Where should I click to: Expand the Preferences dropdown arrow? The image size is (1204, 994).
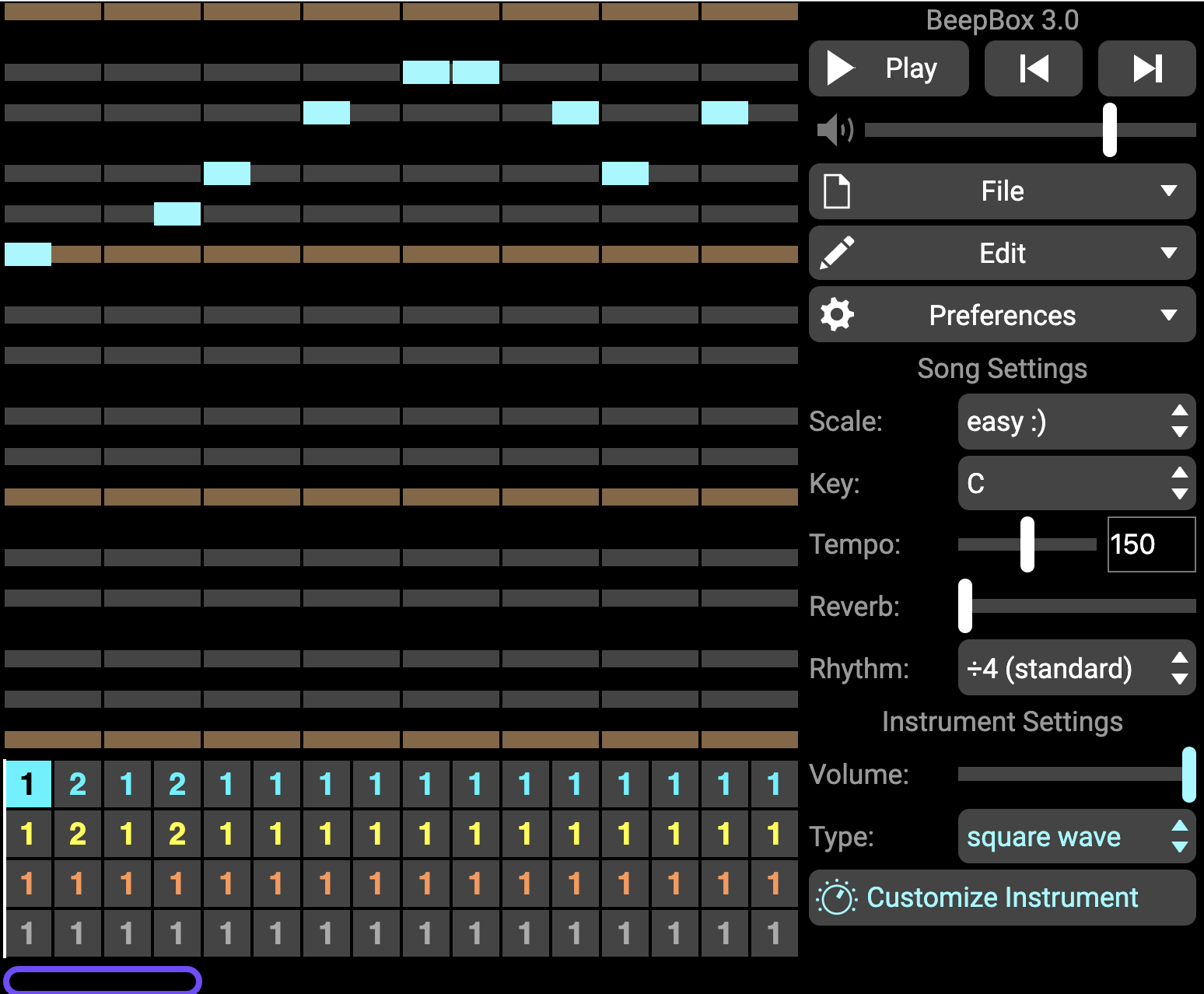pyautogui.click(x=1168, y=315)
